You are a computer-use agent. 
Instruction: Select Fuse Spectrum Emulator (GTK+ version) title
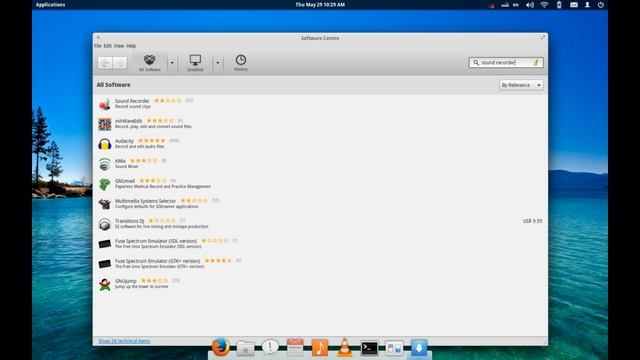coord(157,261)
